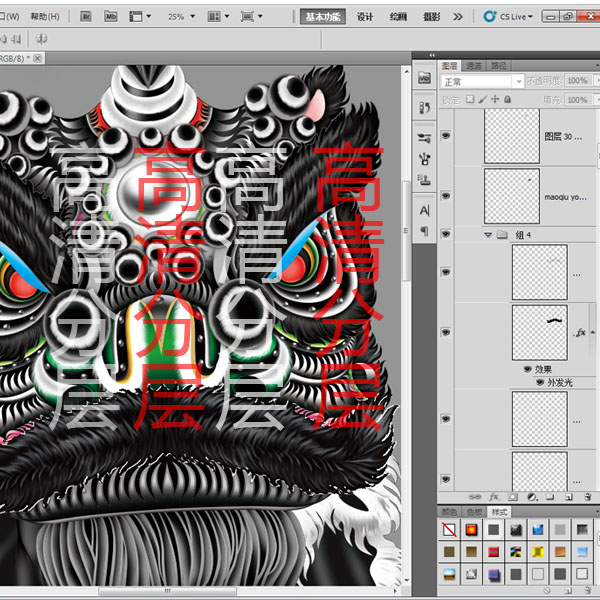Screen dimensions: 600x600
Task: Launch Adobe Bridge from the top bar
Action: (86, 16)
